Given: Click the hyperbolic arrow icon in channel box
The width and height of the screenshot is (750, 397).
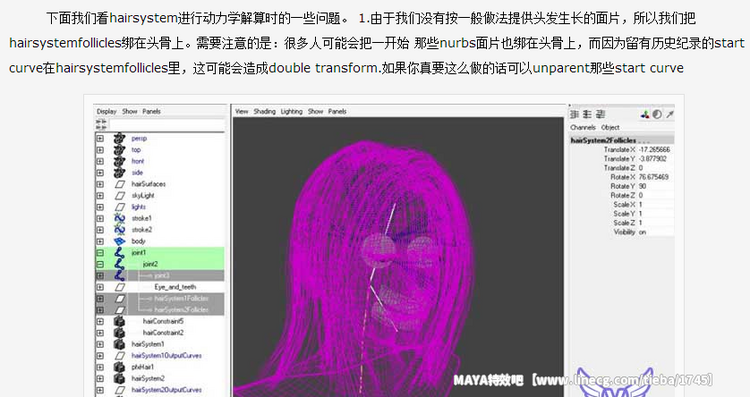Looking at the screenshot, I should point(670,114).
